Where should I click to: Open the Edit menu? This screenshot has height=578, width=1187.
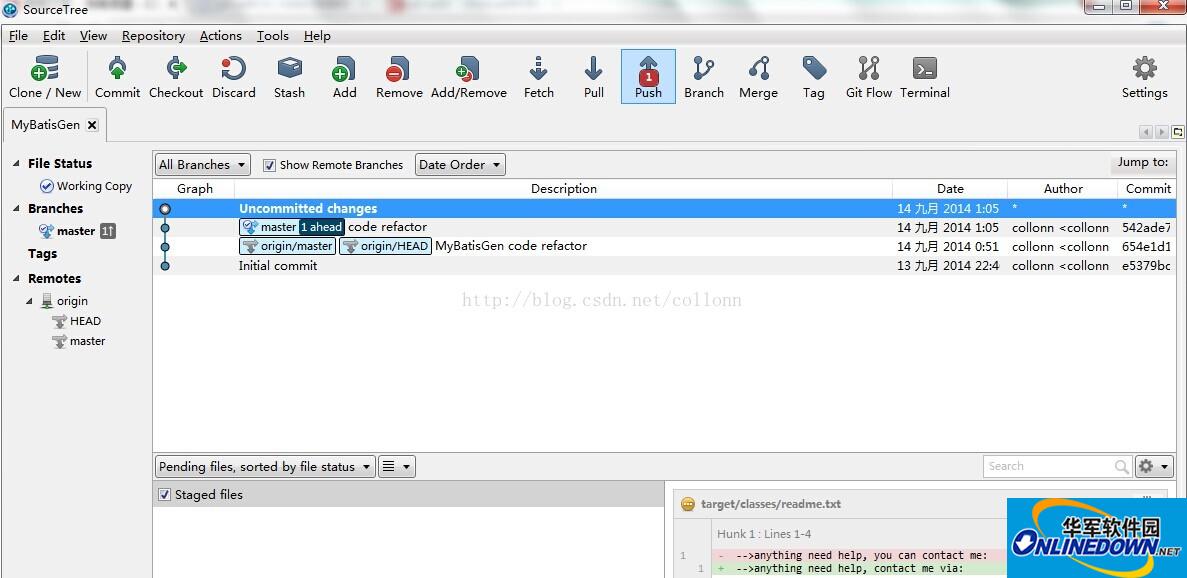pos(54,36)
